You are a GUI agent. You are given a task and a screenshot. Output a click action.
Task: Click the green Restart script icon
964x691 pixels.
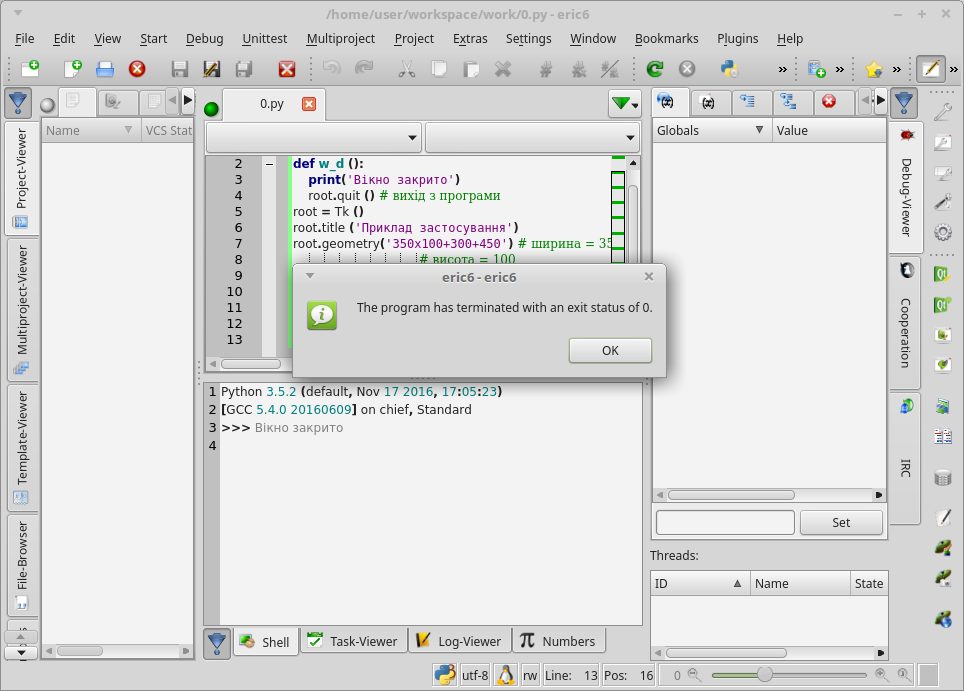[655, 69]
